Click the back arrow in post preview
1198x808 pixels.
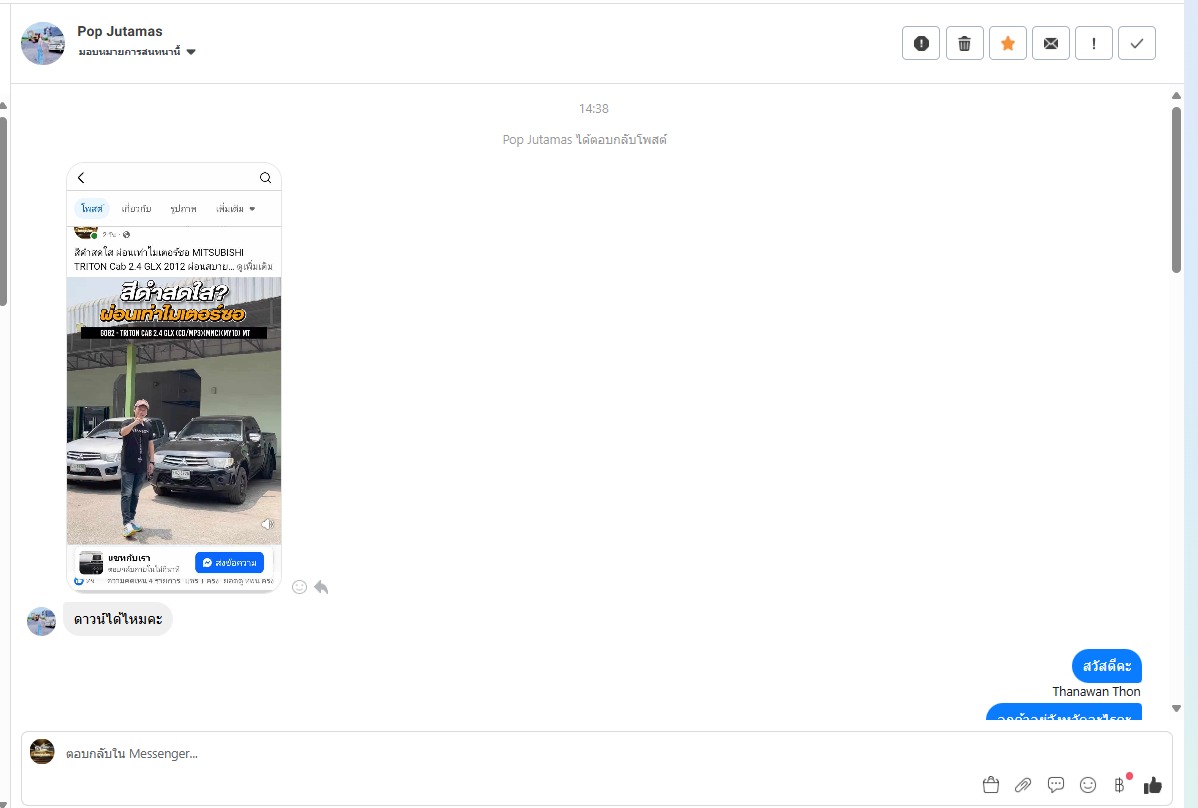(81, 178)
